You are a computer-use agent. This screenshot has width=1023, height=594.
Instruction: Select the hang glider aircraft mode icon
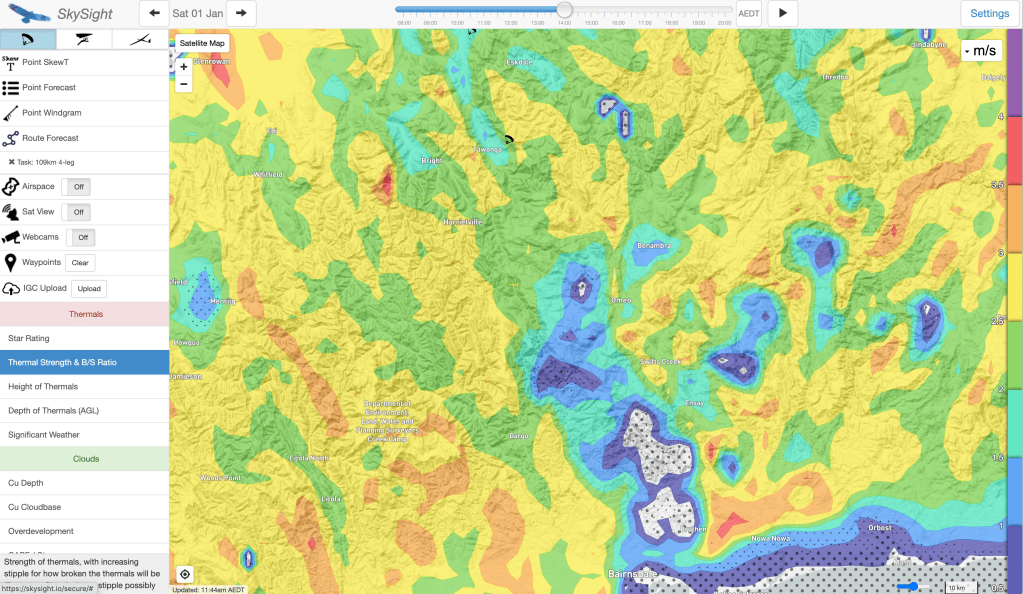(84, 39)
